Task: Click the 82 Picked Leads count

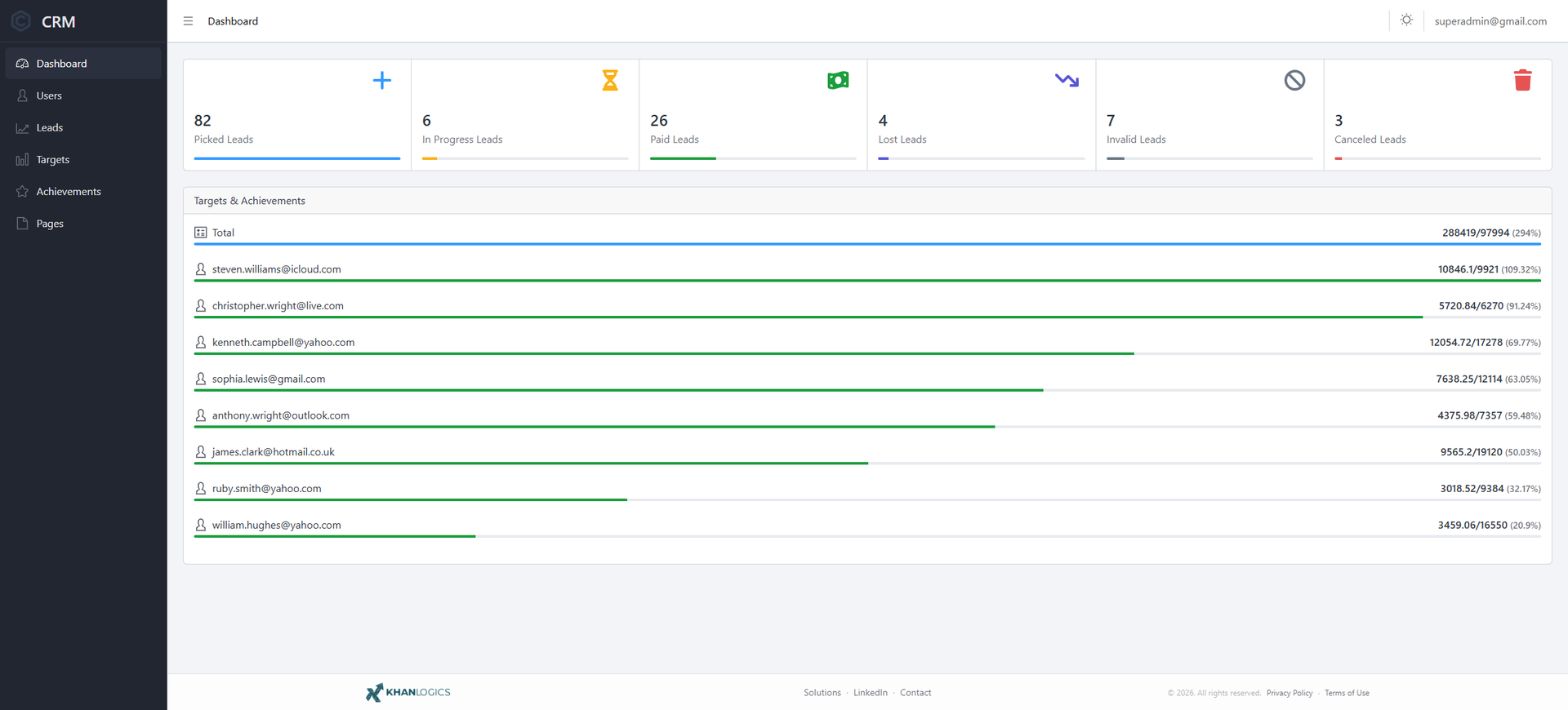Action: pyautogui.click(x=203, y=121)
